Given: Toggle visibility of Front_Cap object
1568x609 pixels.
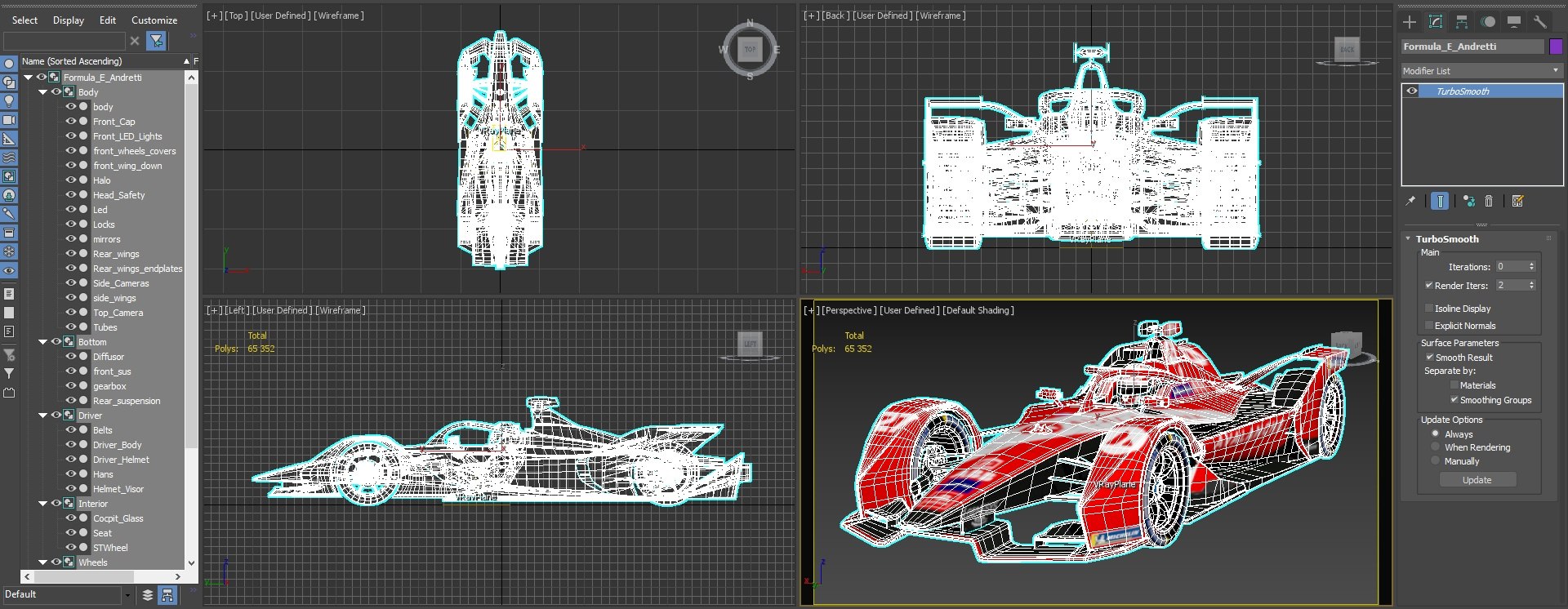Looking at the screenshot, I should pyautogui.click(x=71, y=122).
